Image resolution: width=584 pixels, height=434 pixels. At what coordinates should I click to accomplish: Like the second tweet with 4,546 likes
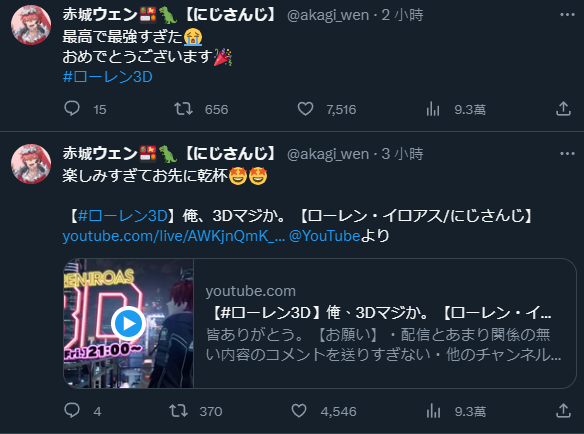(299, 411)
